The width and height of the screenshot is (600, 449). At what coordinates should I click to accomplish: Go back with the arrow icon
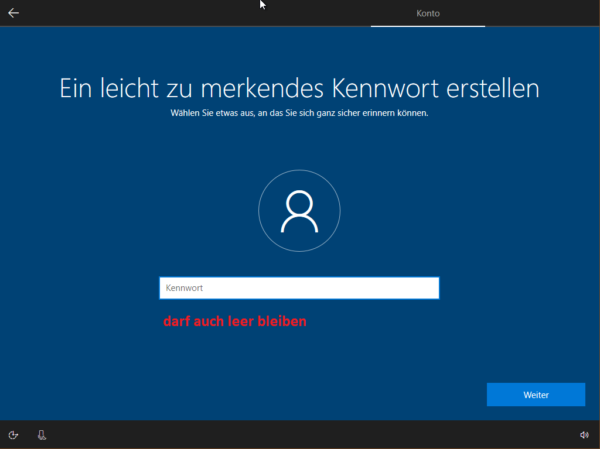pos(13,13)
